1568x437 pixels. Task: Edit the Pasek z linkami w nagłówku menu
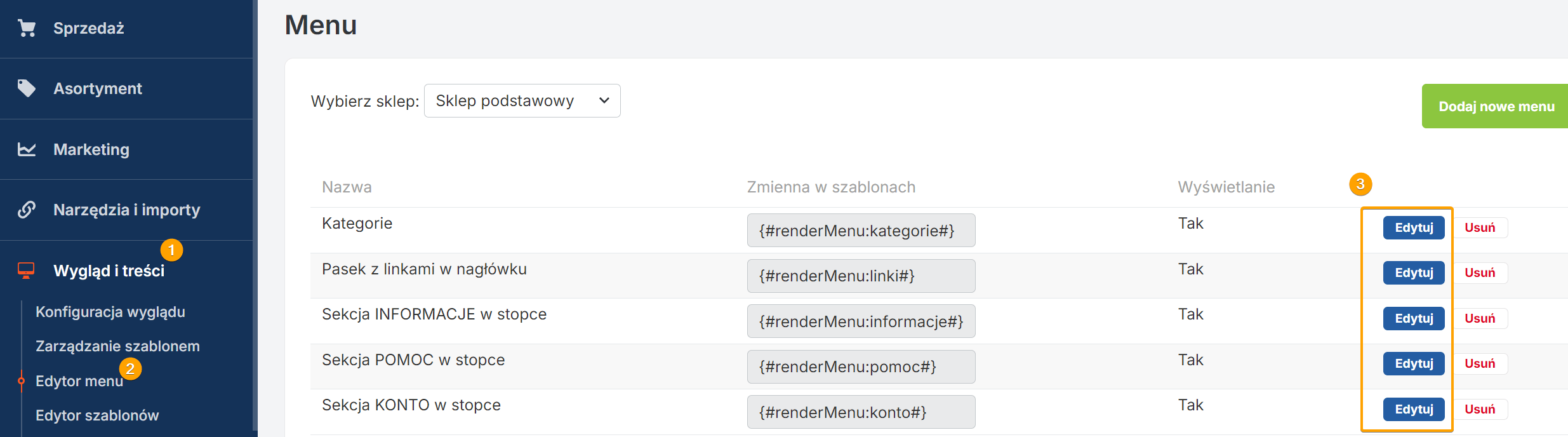pos(1414,272)
